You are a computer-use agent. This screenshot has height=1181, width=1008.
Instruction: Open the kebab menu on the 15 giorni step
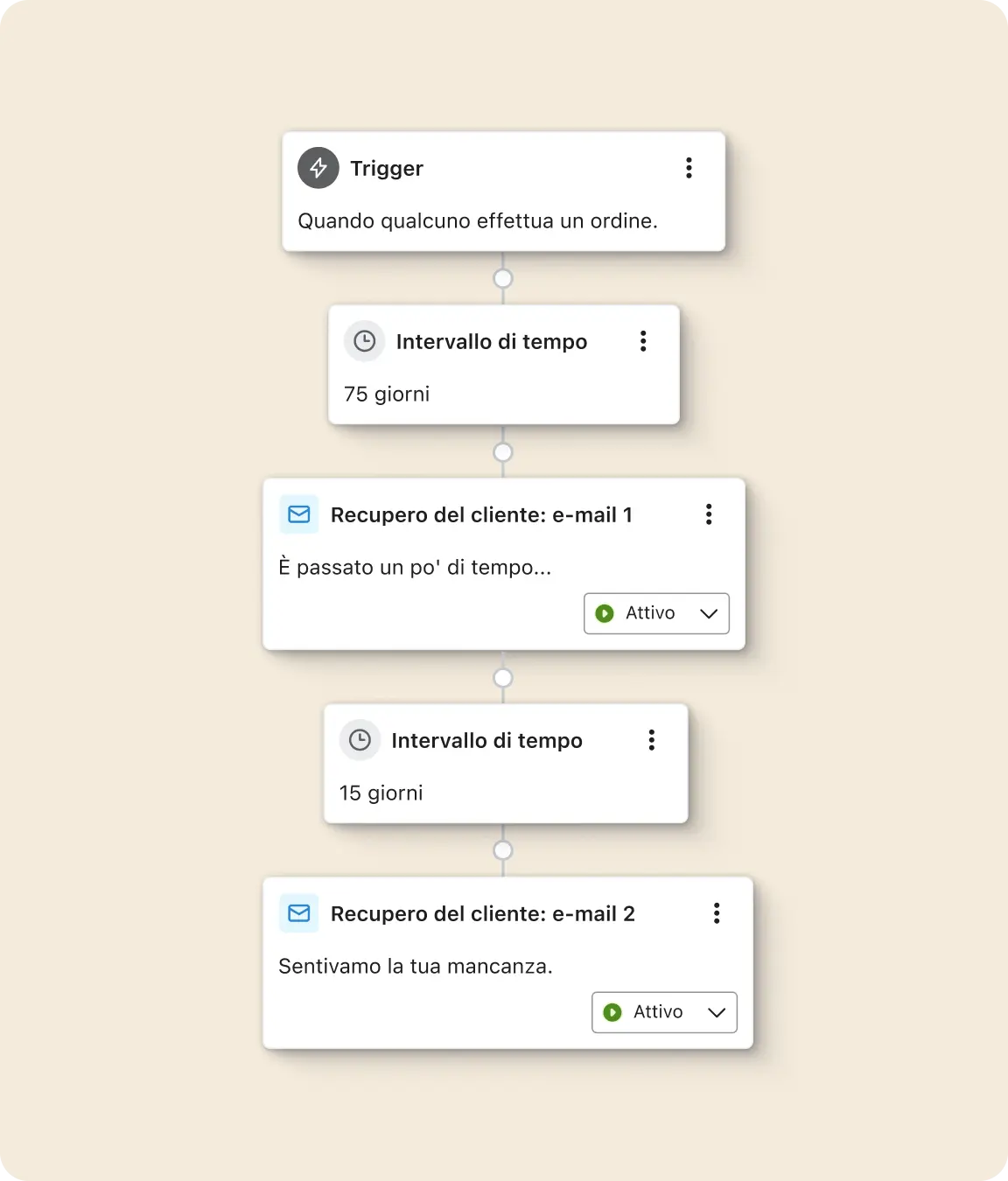pos(651,740)
